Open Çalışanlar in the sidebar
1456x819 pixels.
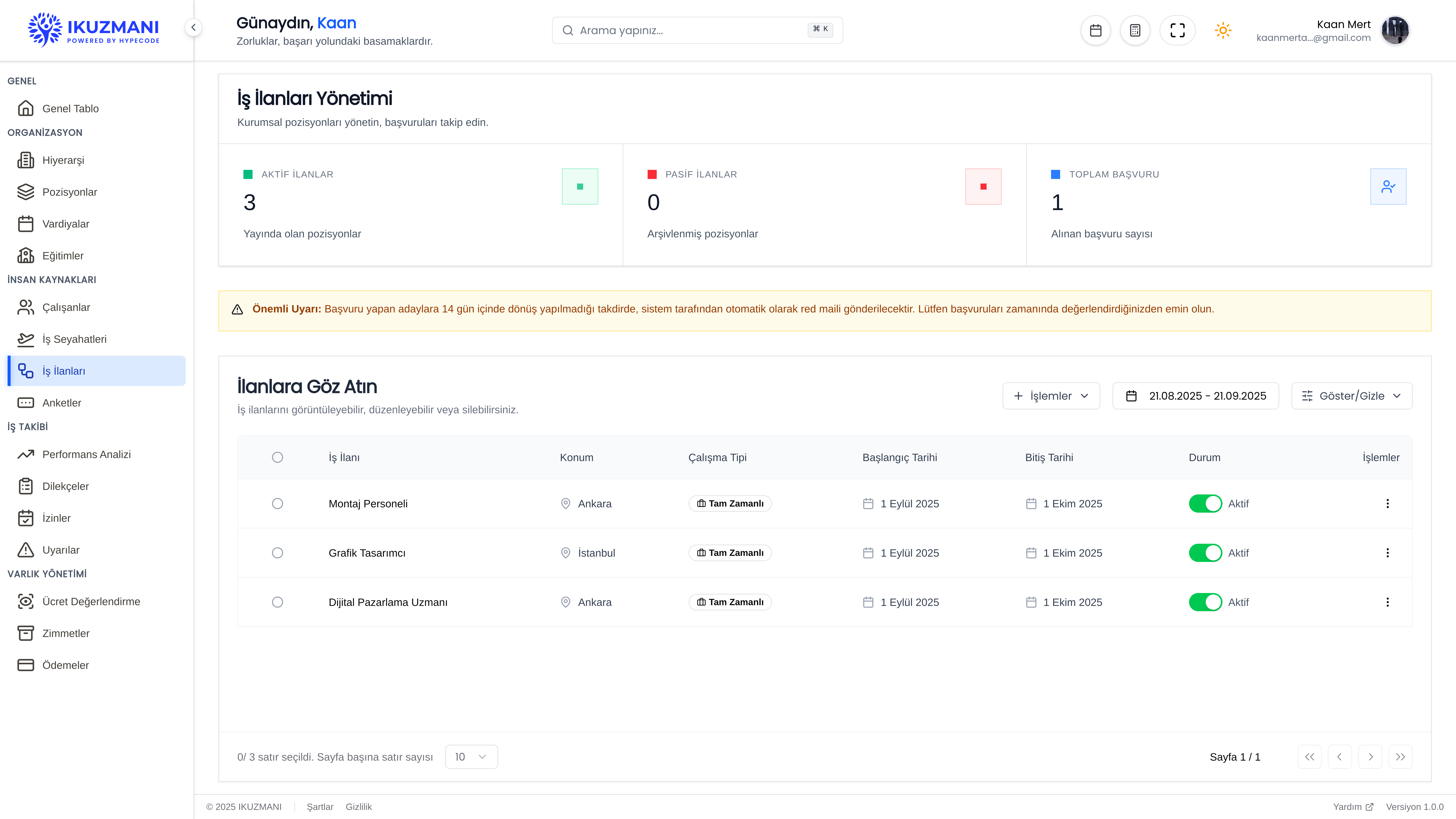click(66, 308)
